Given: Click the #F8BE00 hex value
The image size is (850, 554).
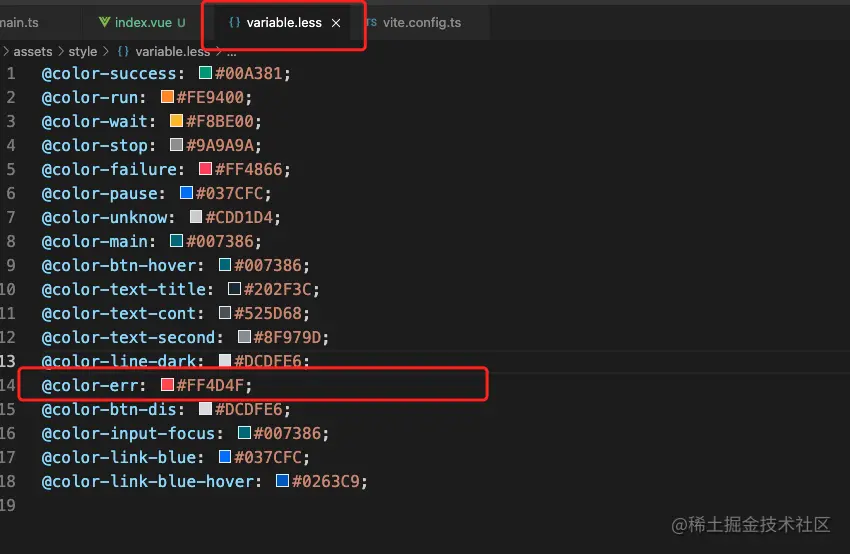Looking at the screenshot, I should (x=220, y=121).
